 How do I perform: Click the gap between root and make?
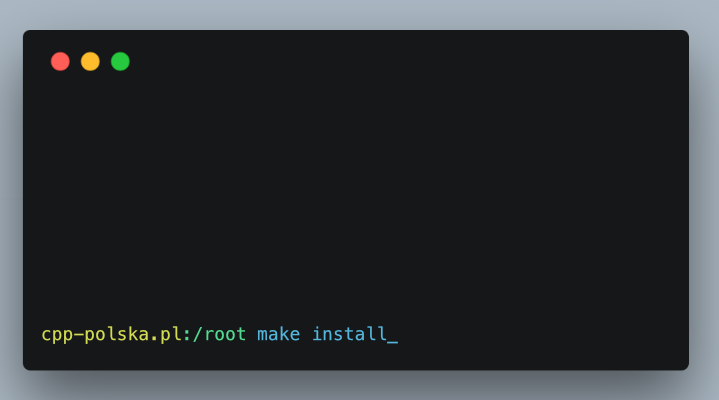tap(252, 334)
